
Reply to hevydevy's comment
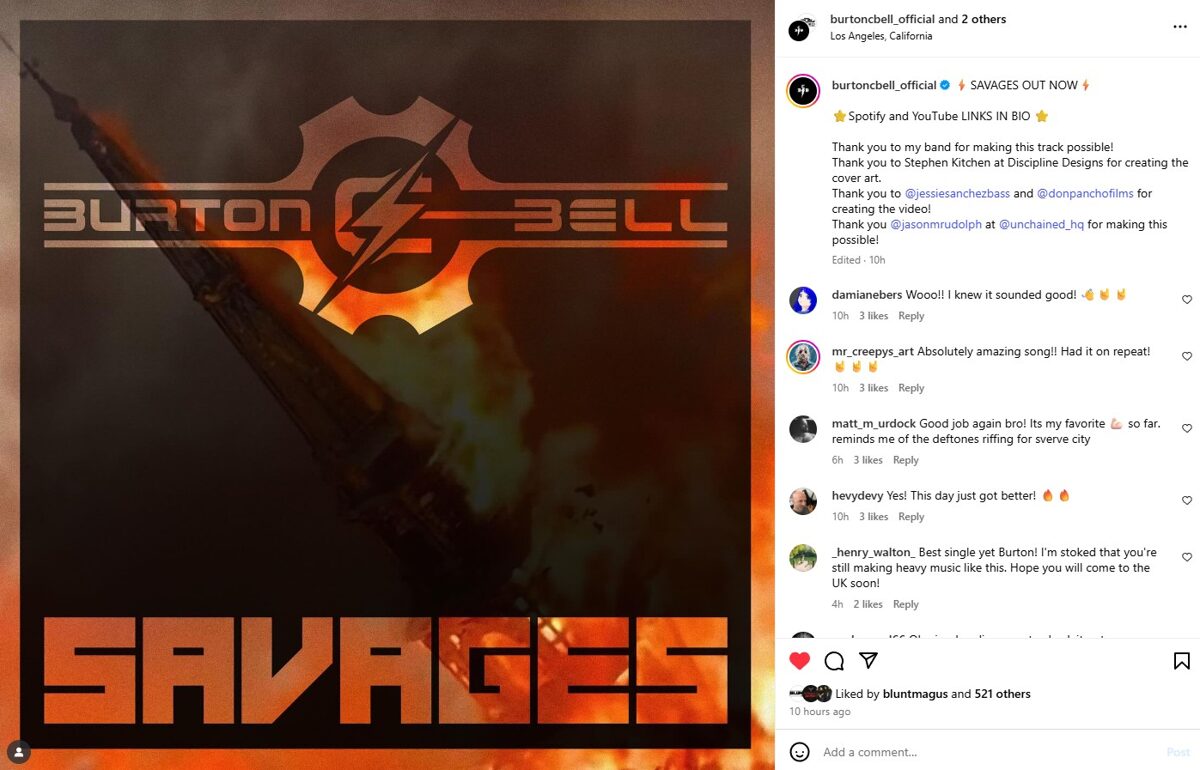(x=911, y=517)
